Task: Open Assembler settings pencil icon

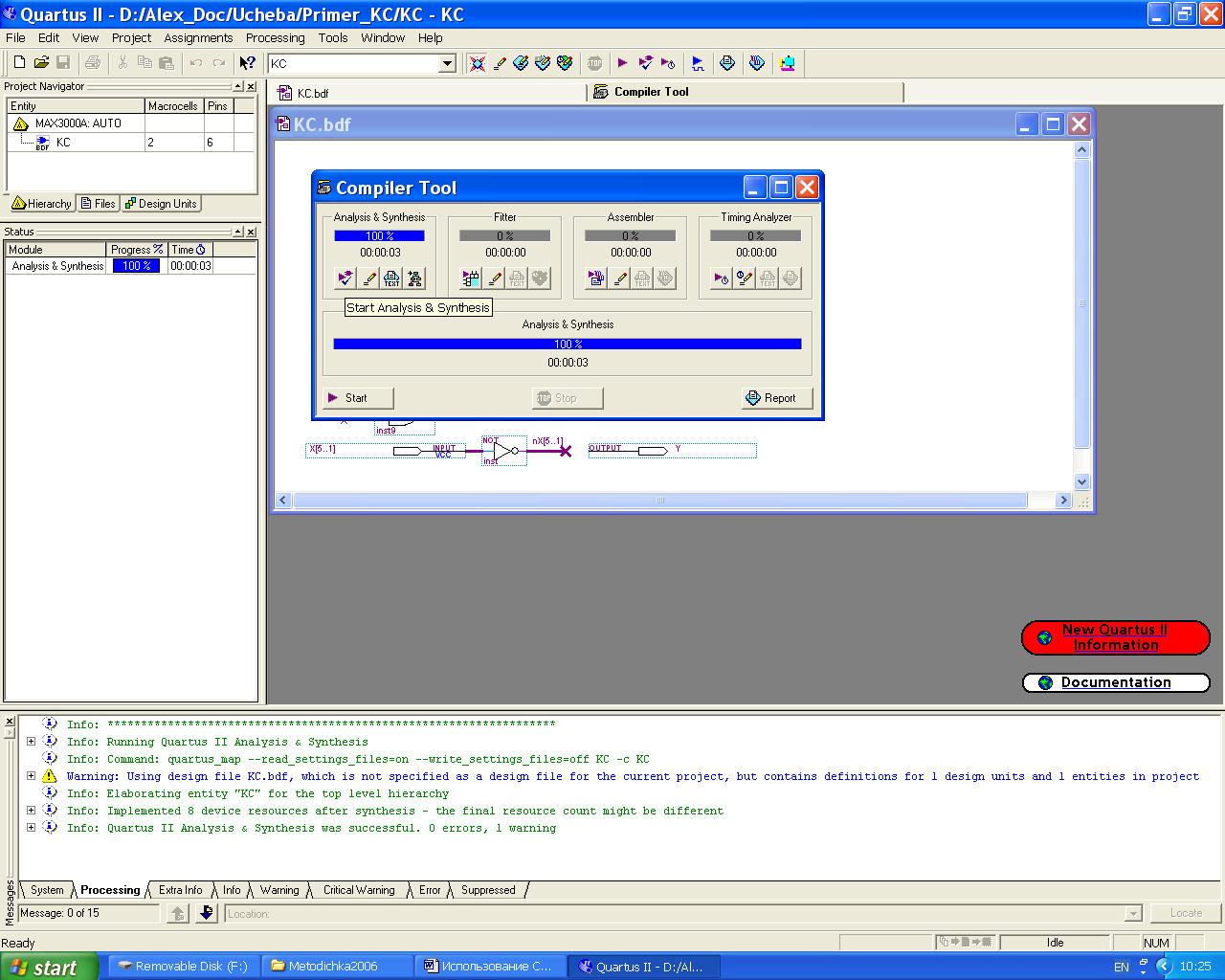Action: click(619, 278)
